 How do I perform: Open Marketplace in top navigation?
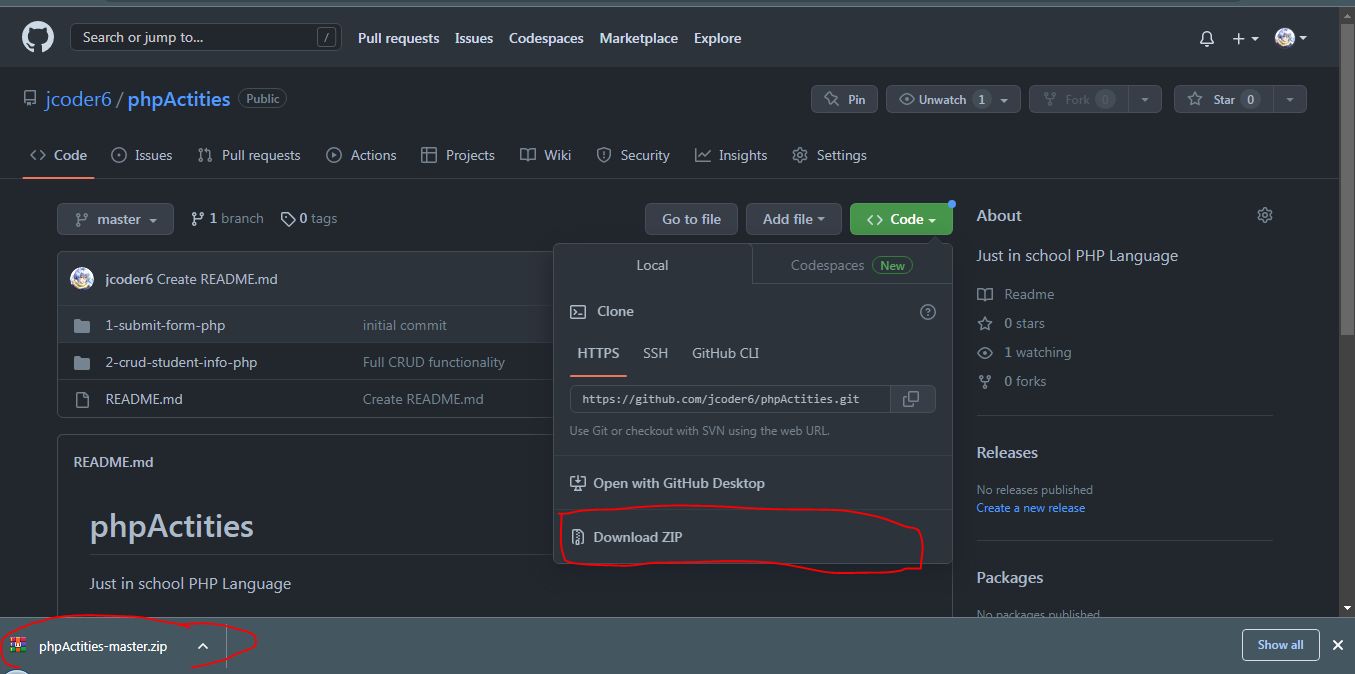[x=638, y=38]
